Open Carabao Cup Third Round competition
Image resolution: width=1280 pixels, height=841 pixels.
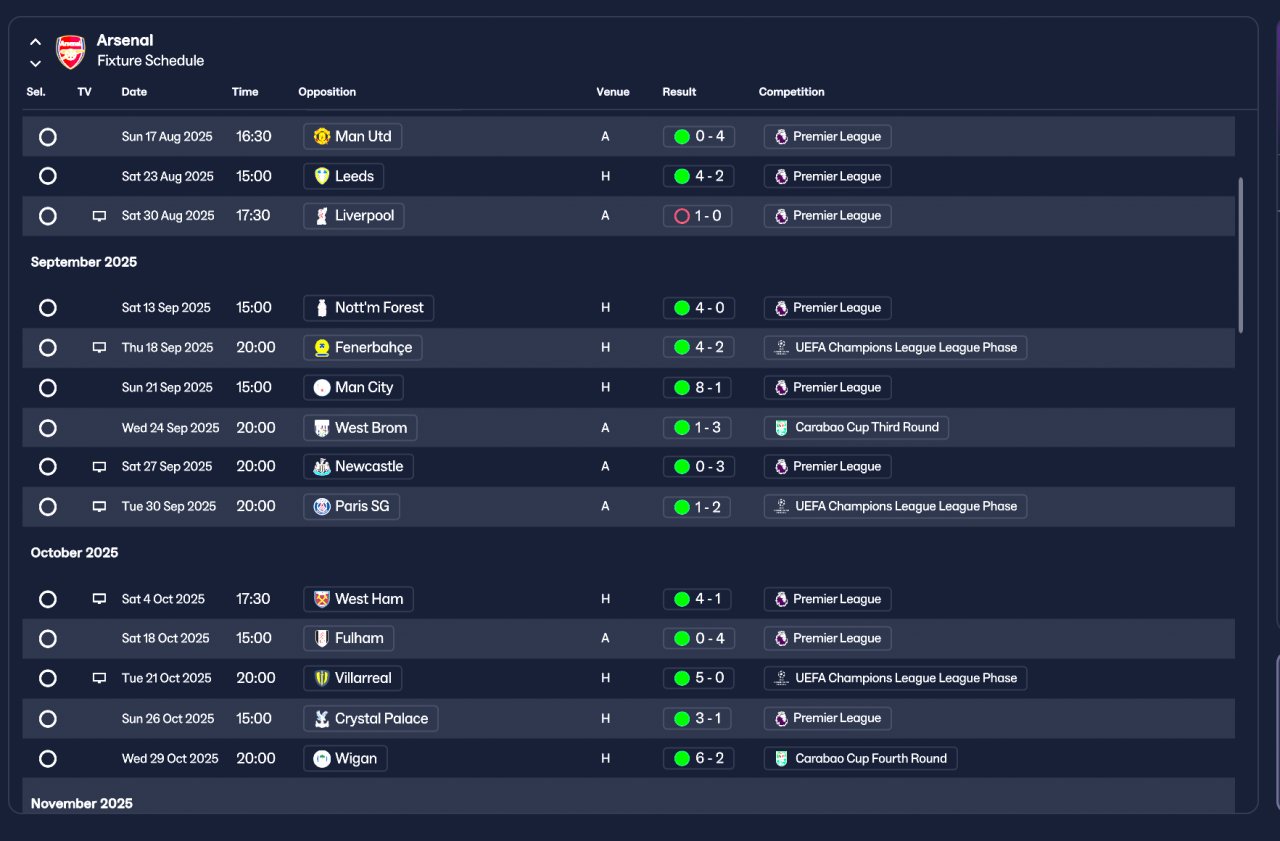856,427
